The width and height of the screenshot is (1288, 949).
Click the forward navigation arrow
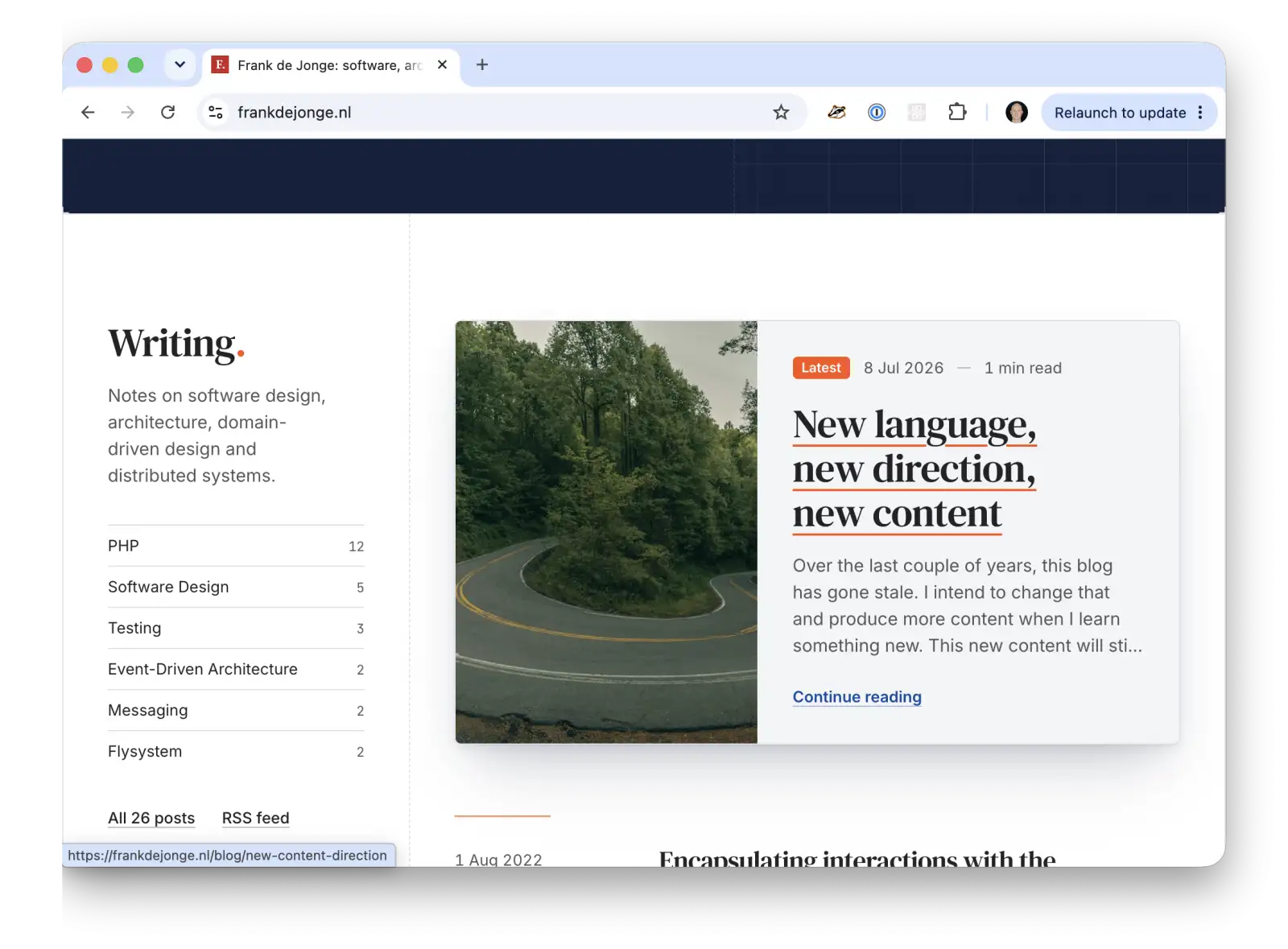127,113
